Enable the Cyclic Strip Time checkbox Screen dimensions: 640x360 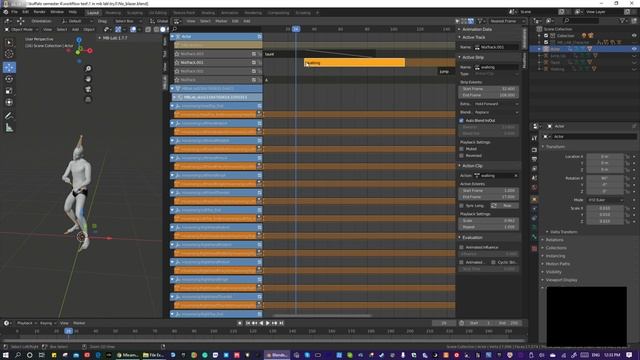493,262
